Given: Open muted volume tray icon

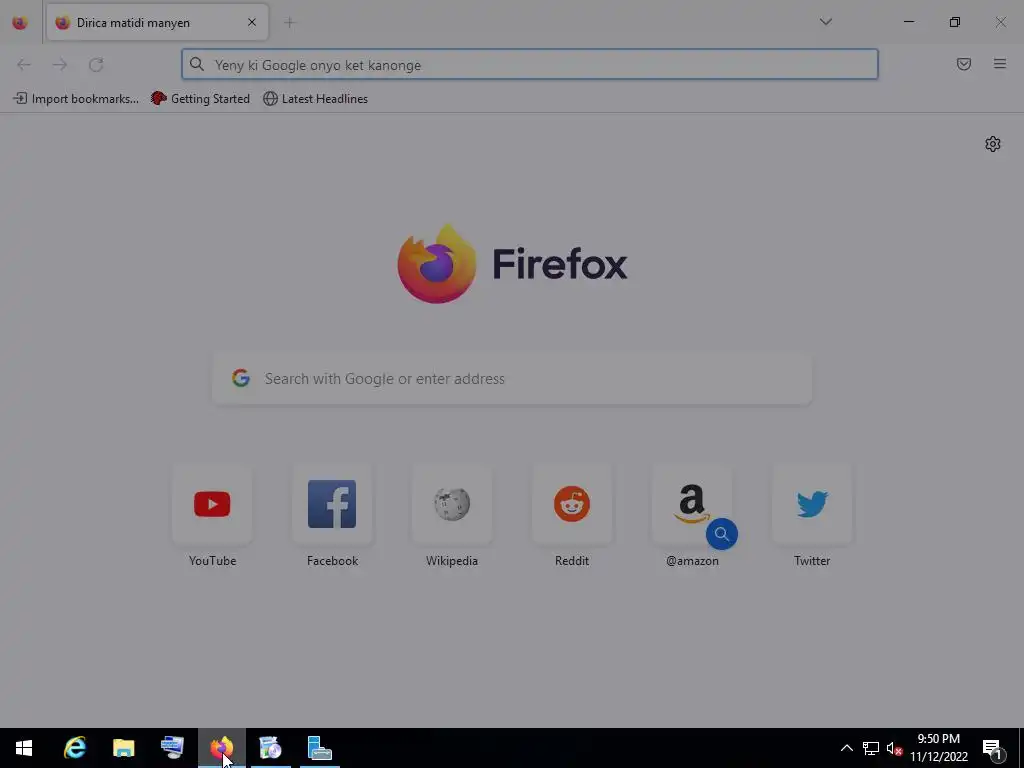Looking at the screenshot, I should 894,748.
